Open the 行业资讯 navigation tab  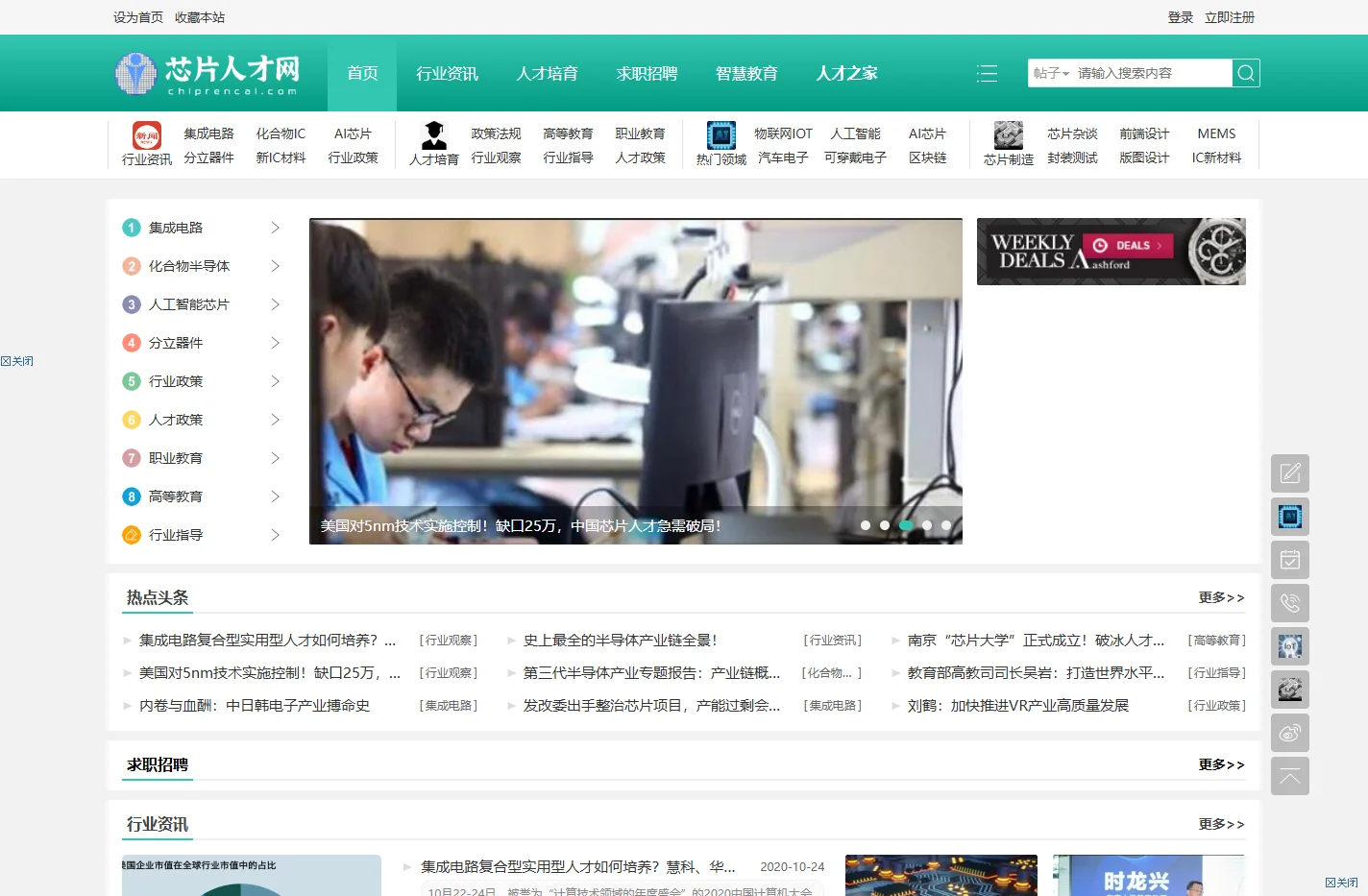pos(447,73)
